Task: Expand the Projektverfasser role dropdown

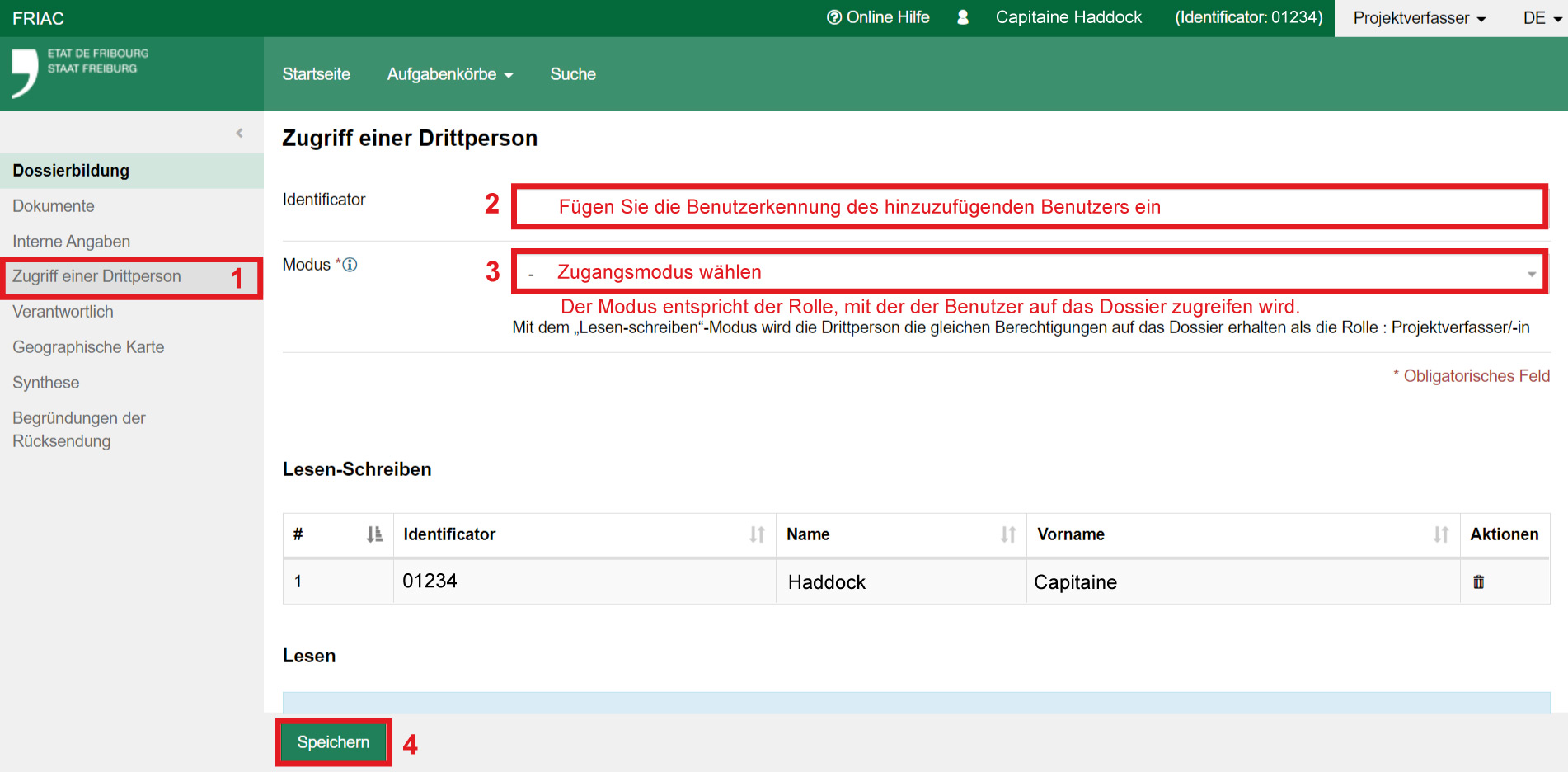Action: (x=1419, y=18)
